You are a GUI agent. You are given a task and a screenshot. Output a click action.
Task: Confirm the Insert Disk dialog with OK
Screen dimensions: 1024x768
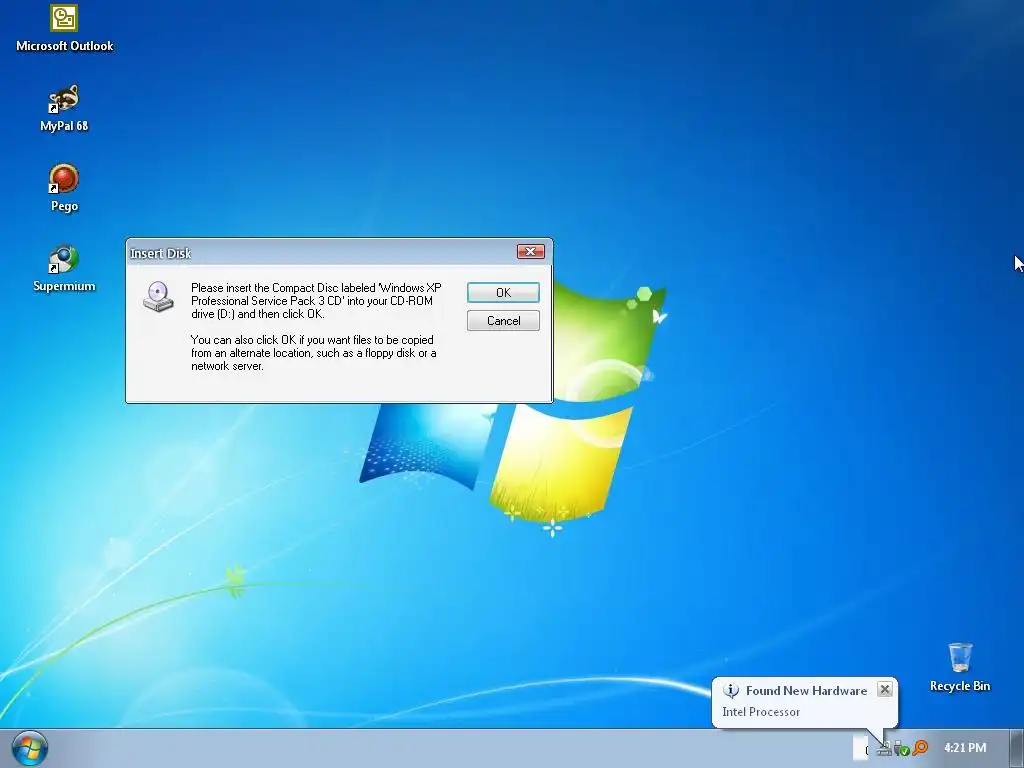click(503, 293)
